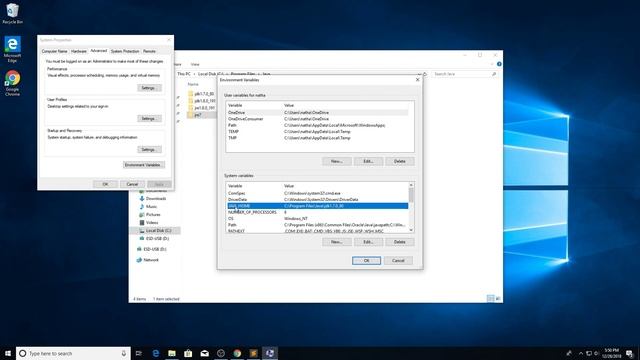Click OK in System Properties window
This screenshot has width=640, height=360.
[105, 184]
